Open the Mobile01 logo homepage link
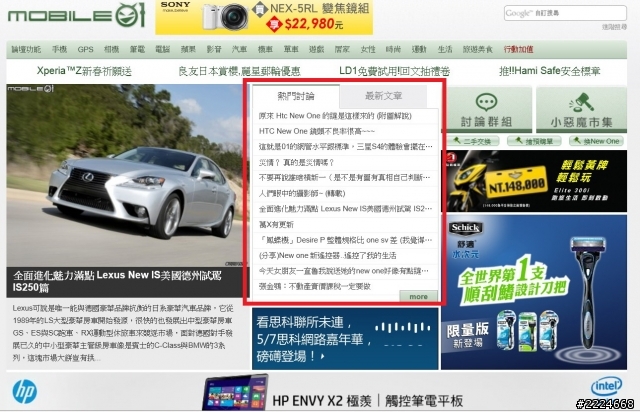640x412 pixels. point(77,16)
